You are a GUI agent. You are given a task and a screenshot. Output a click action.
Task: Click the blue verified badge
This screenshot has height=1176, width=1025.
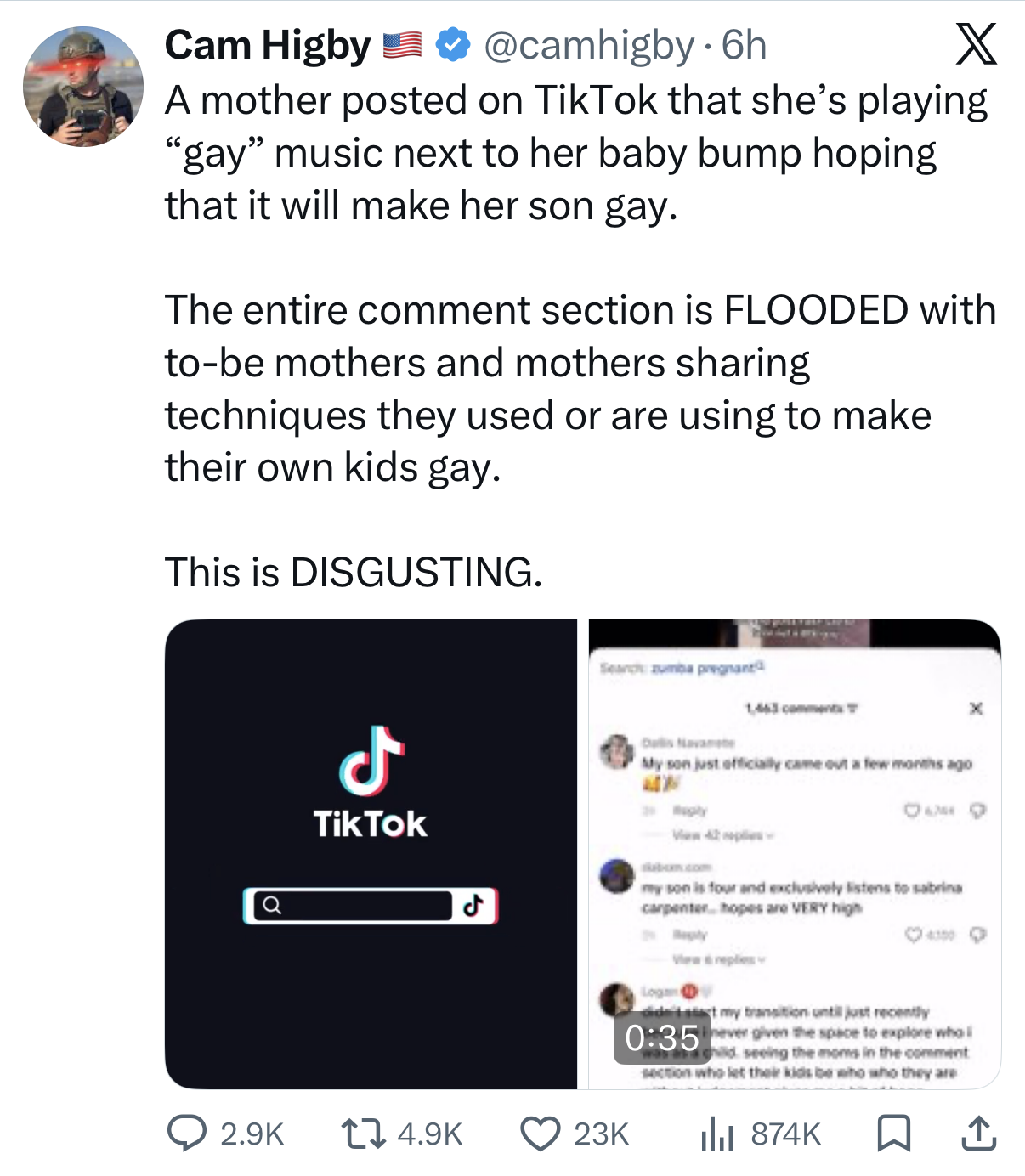[453, 45]
